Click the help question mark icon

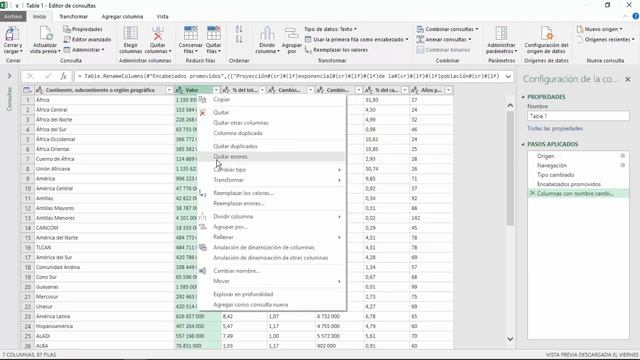pyautogui.click(x=636, y=16)
